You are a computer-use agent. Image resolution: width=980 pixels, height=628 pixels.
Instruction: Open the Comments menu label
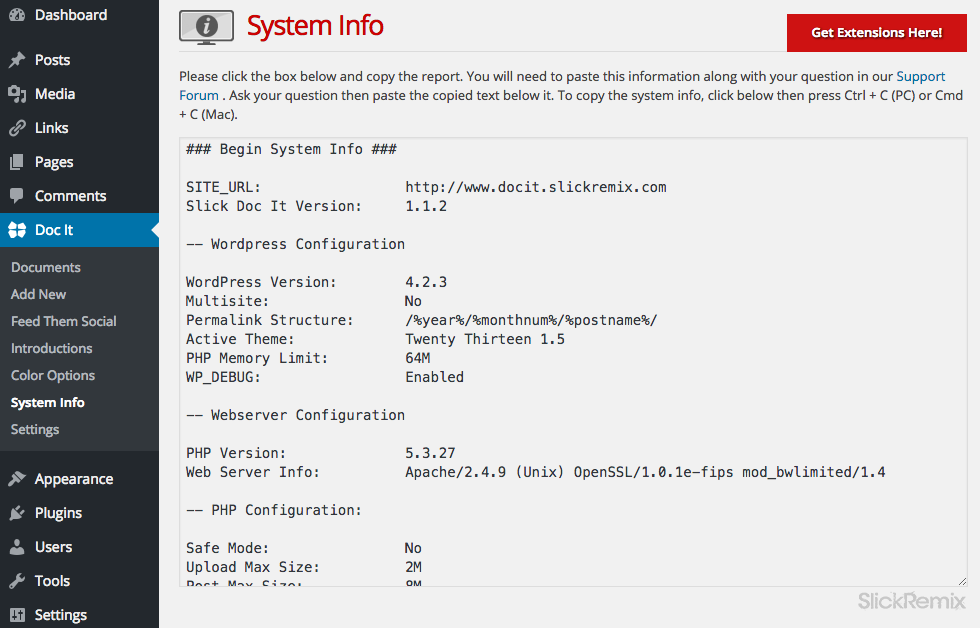click(71, 196)
